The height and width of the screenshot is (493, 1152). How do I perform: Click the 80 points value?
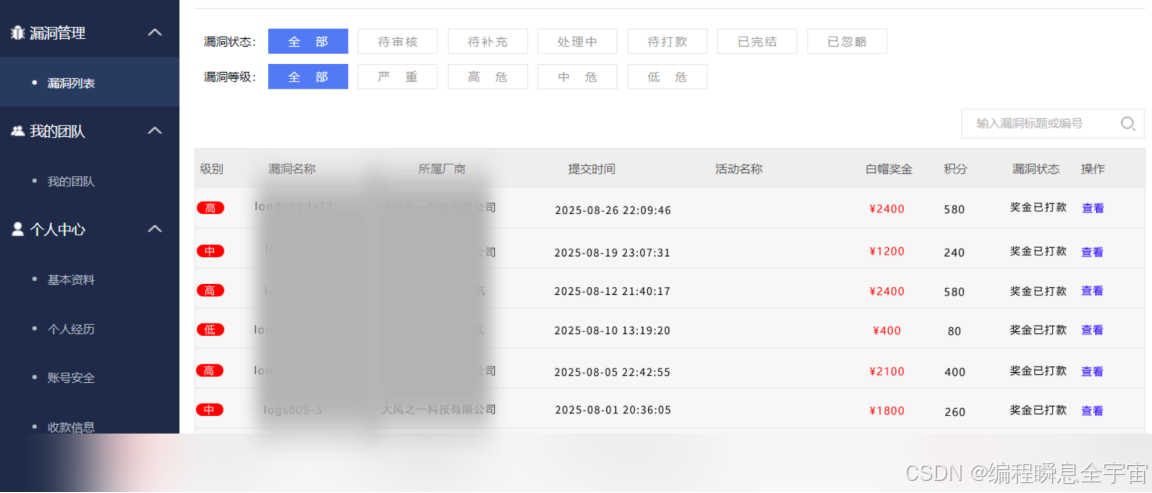pos(954,331)
